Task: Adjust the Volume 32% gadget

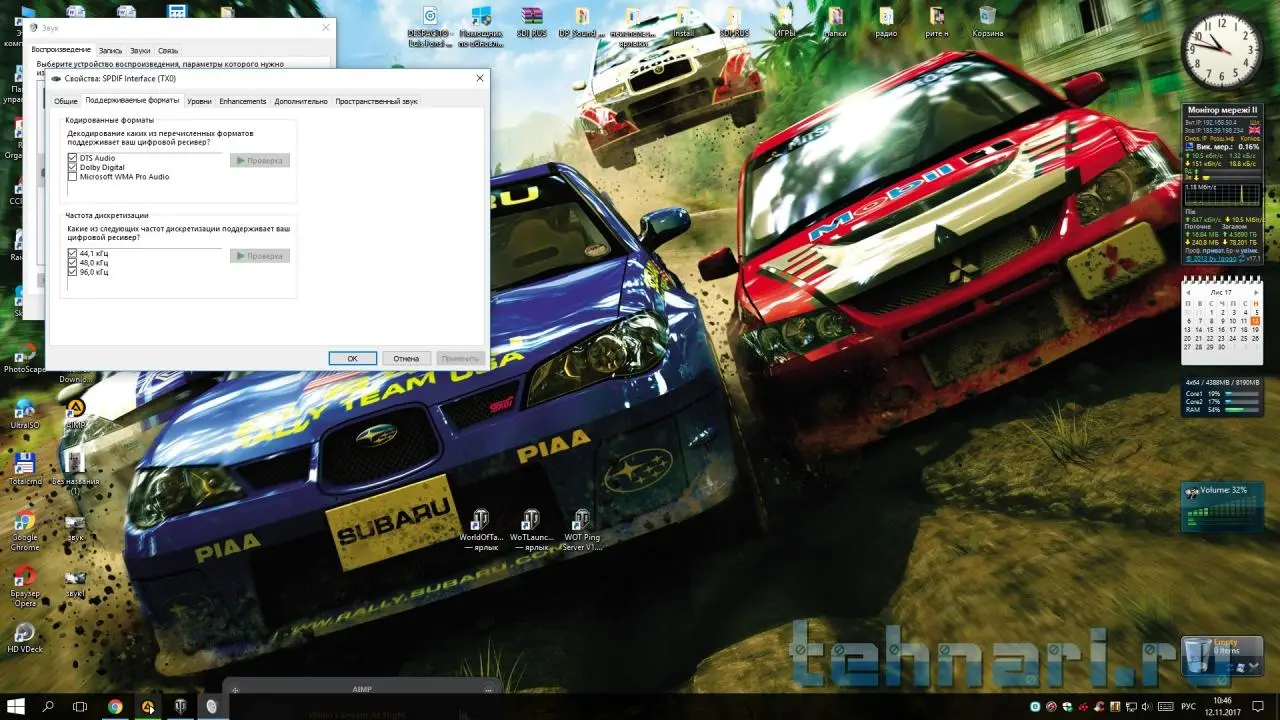Action: 1221,507
